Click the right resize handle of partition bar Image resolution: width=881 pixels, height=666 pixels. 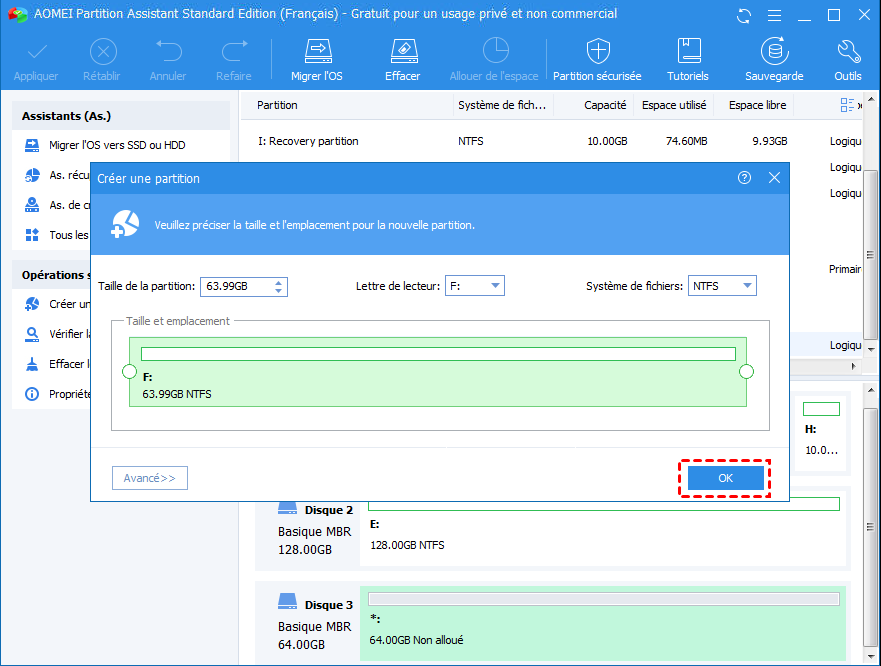click(746, 372)
